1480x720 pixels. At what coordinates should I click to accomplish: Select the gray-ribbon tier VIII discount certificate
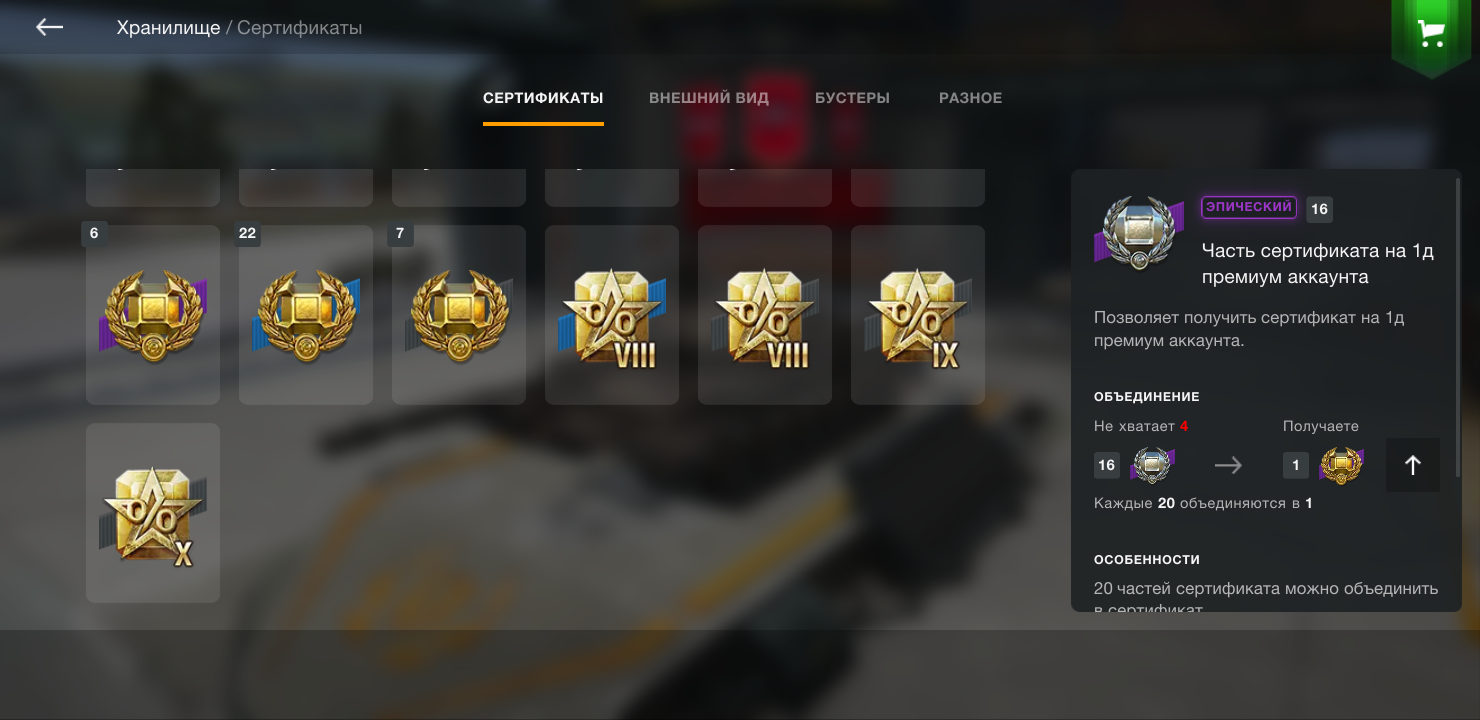click(765, 315)
